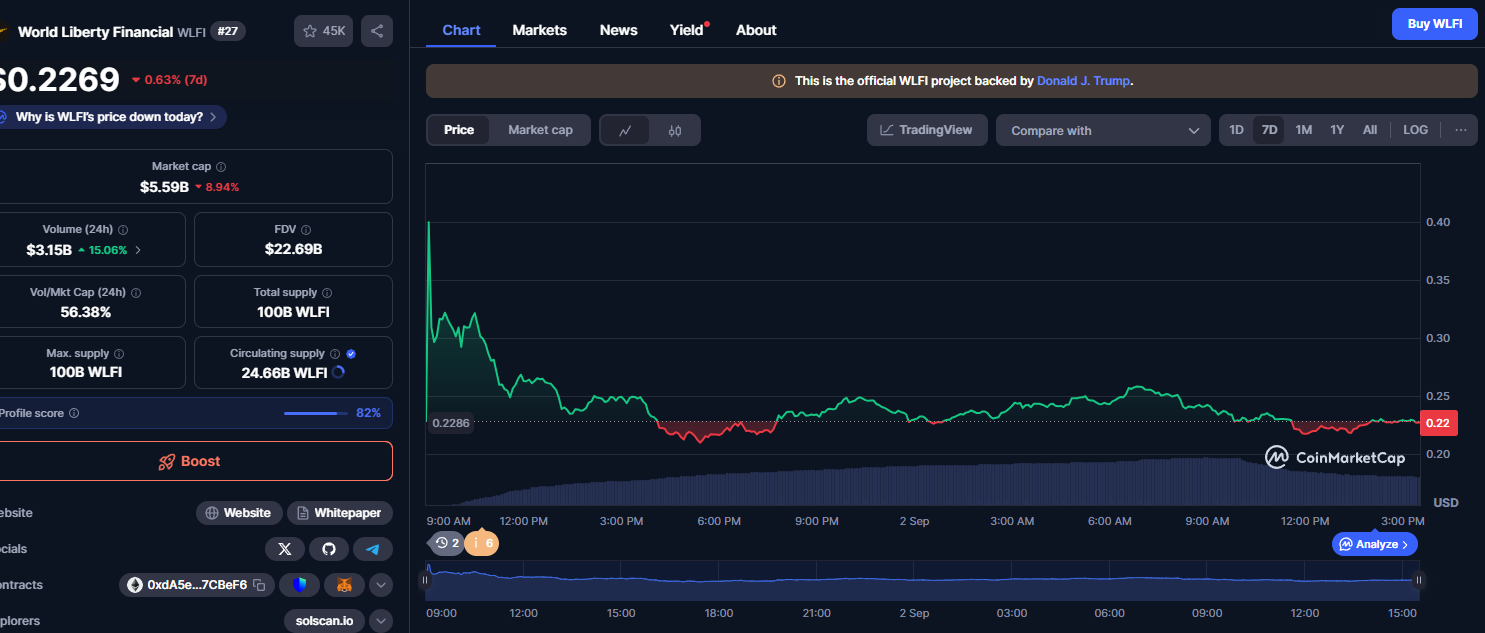Open chart history events marker 2
This screenshot has height=633, width=1485.
(448, 543)
